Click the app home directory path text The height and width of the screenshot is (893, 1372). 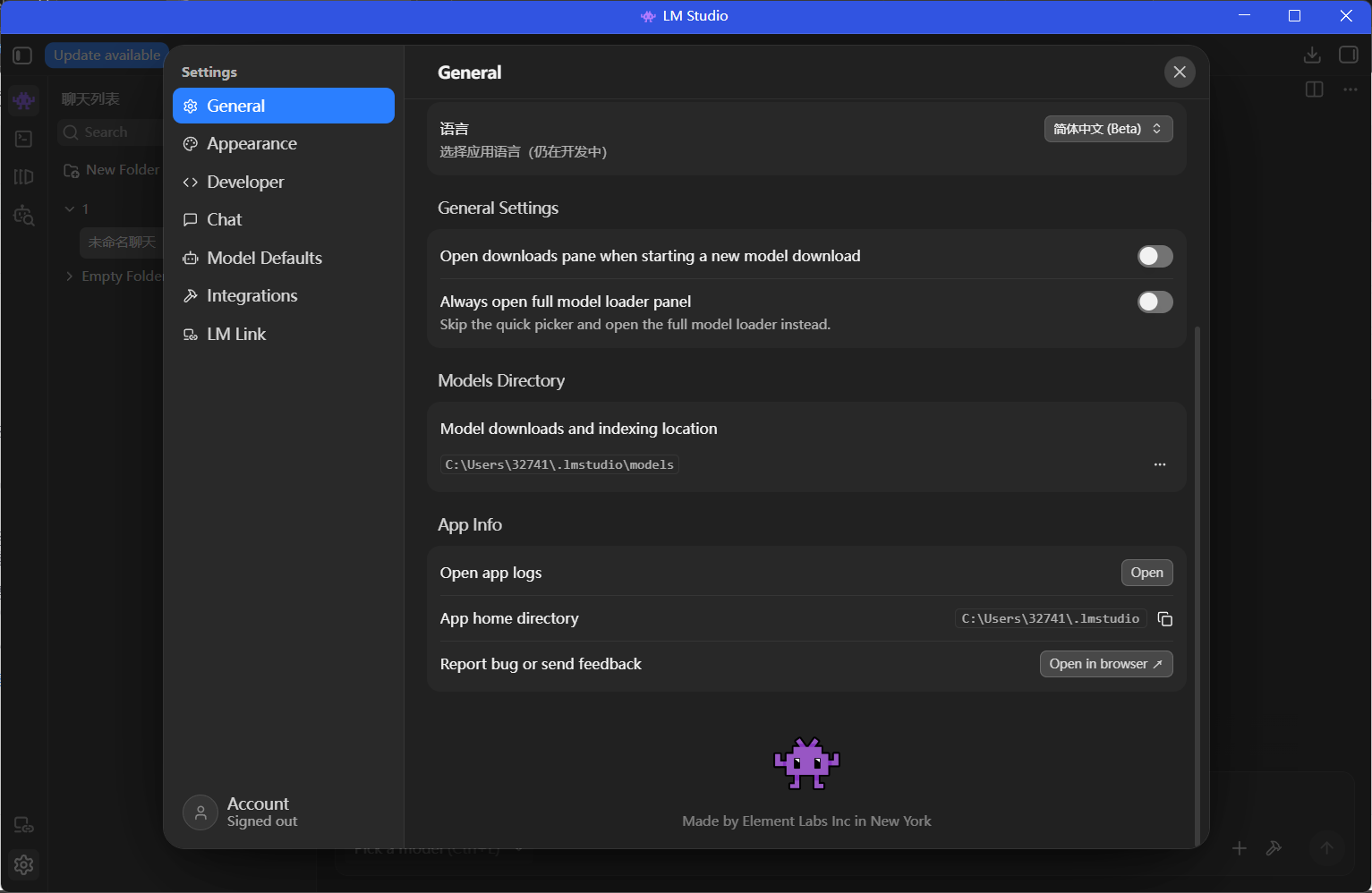pos(1051,619)
